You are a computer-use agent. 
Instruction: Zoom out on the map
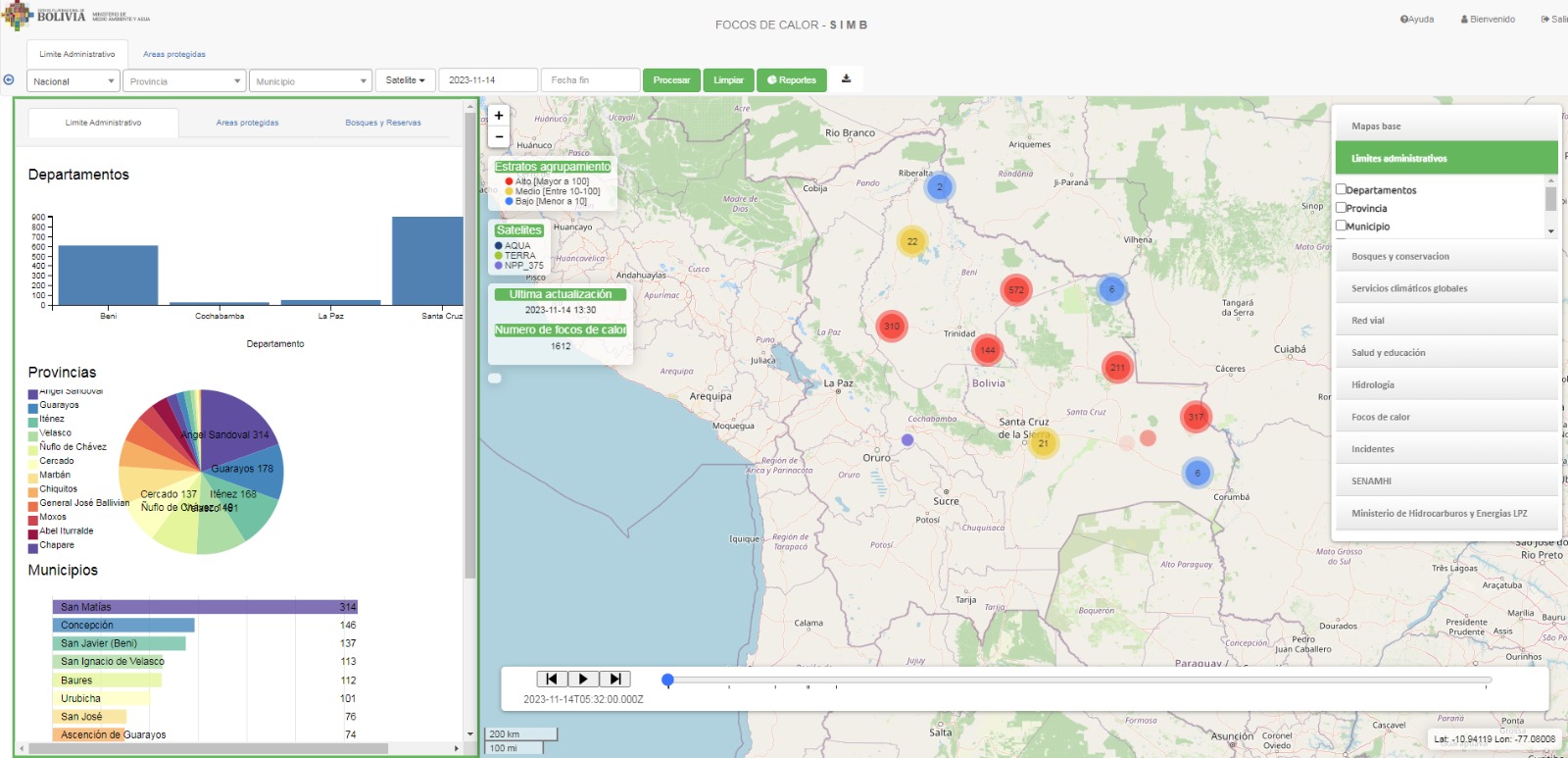[499, 137]
